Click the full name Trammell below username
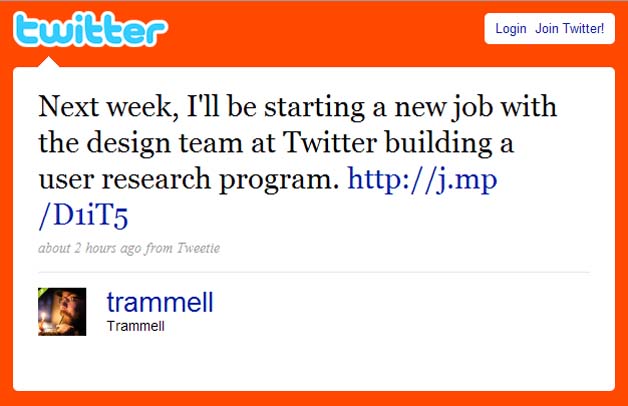628x406 pixels. tap(135, 327)
